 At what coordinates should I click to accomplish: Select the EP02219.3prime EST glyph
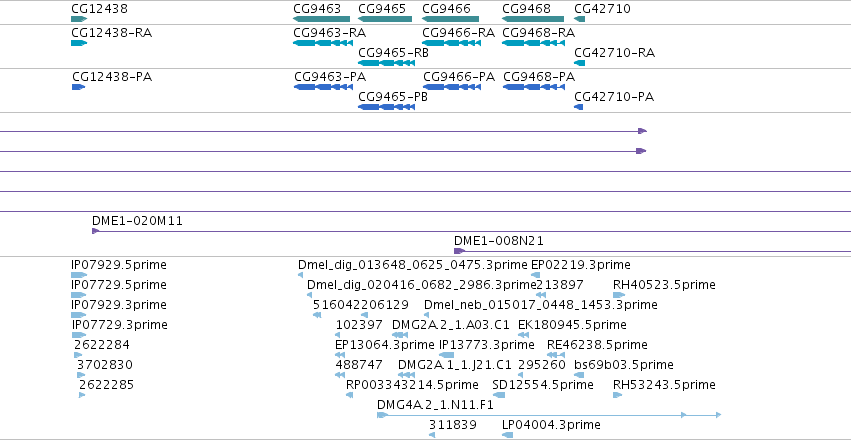pyautogui.click(x=536, y=275)
